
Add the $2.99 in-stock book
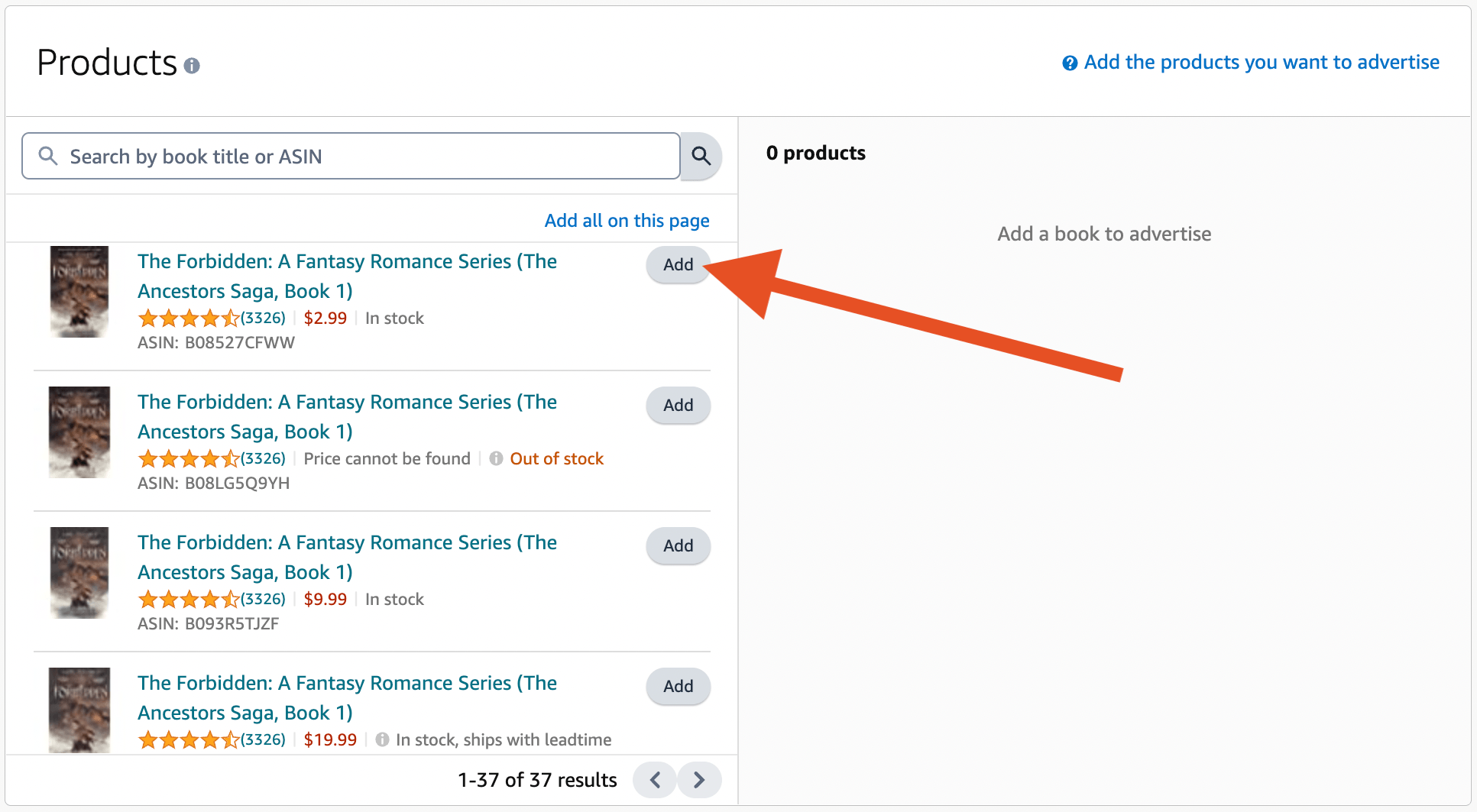coord(677,264)
